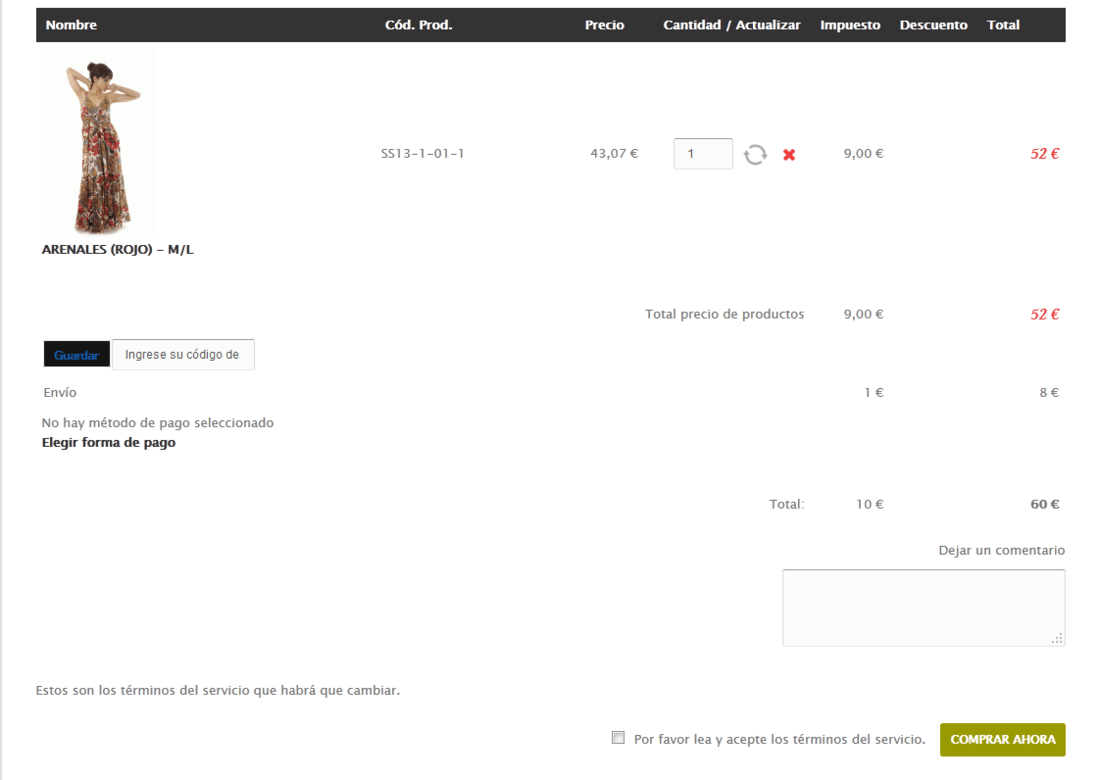Click the 8 € shipping total

click(x=1049, y=393)
